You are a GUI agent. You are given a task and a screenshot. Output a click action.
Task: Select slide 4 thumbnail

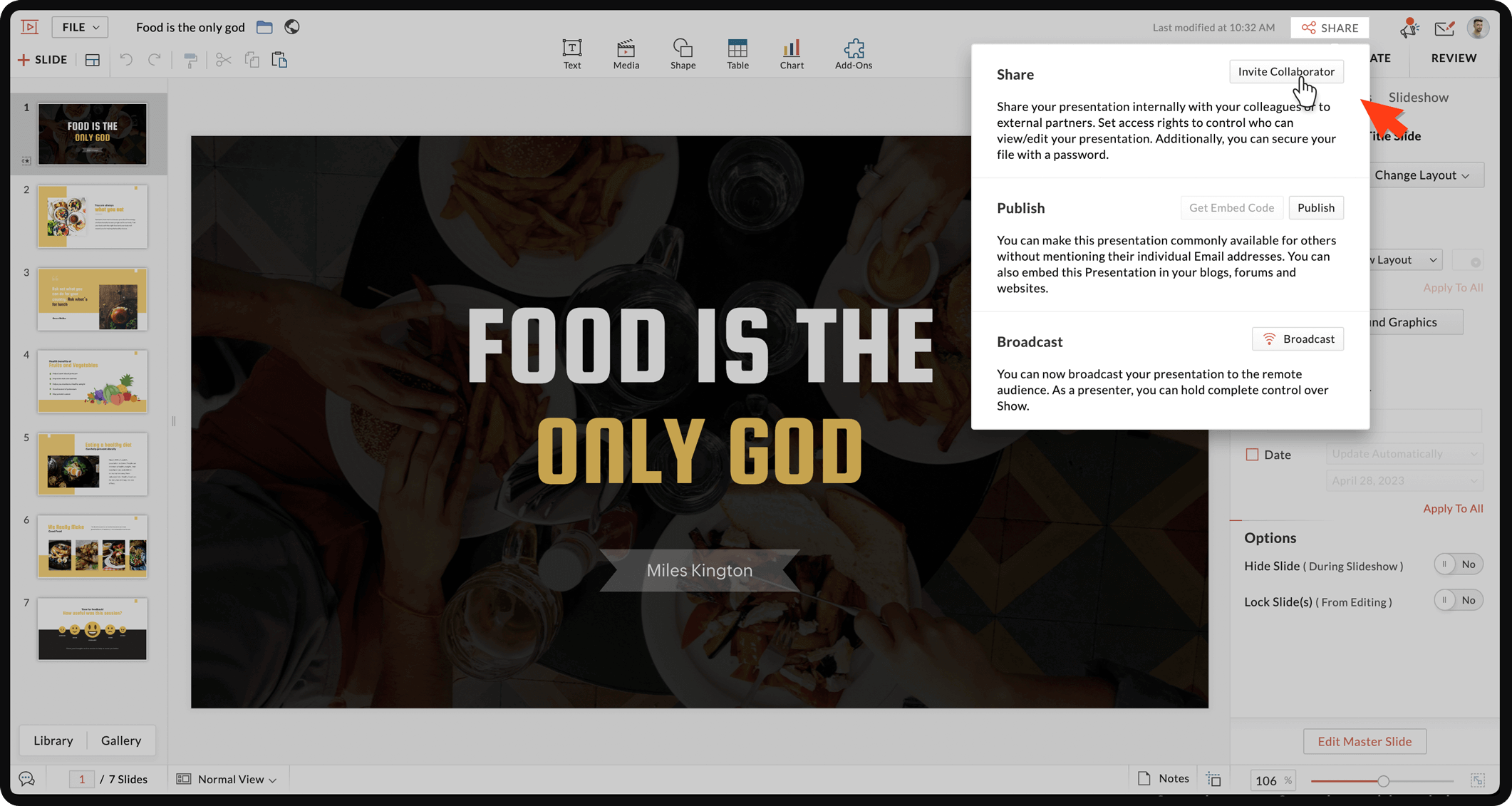tap(93, 381)
